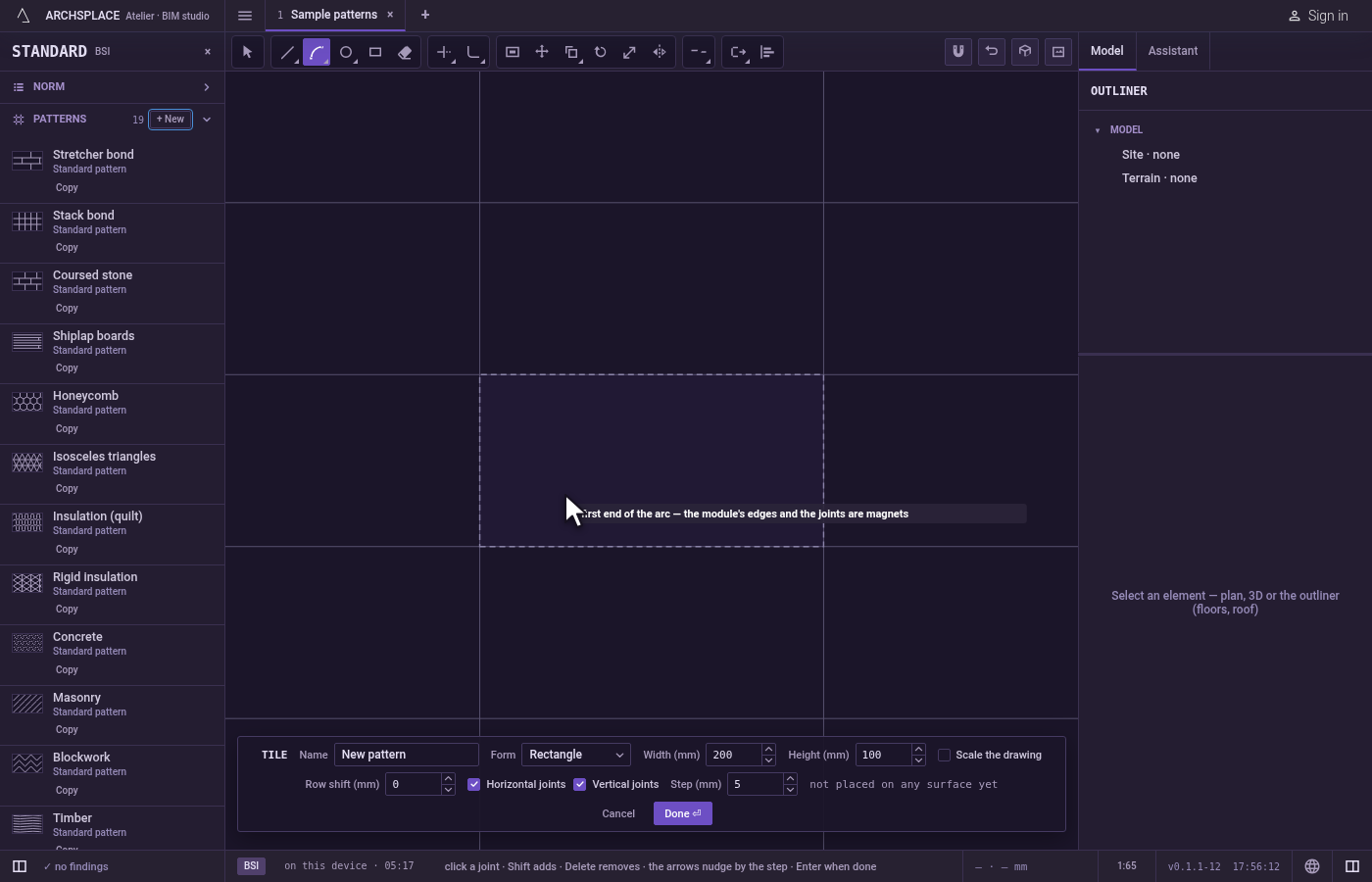Expand the NORM section chevron
The width and height of the screenshot is (1372, 882).
pos(207,87)
